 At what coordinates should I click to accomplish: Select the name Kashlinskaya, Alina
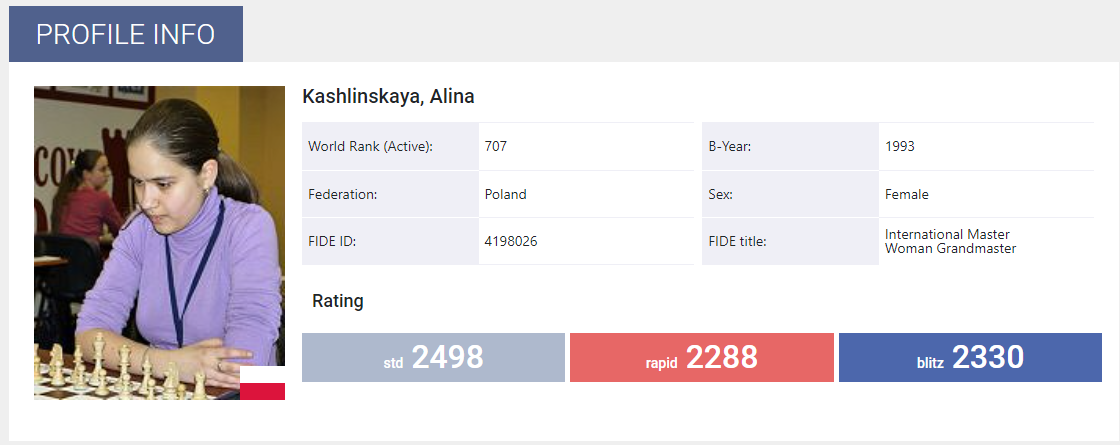(389, 96)
